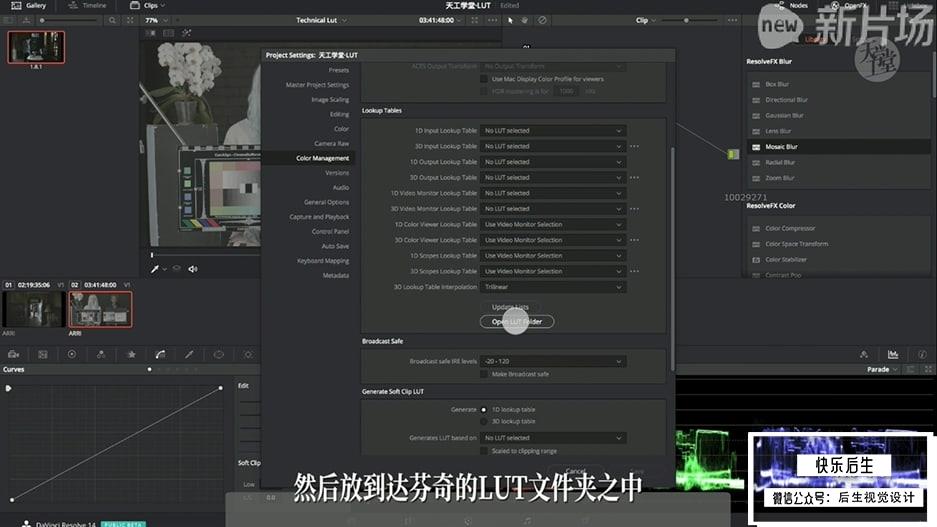
Task: Show the Nodes panel
Action: (791, 5)
